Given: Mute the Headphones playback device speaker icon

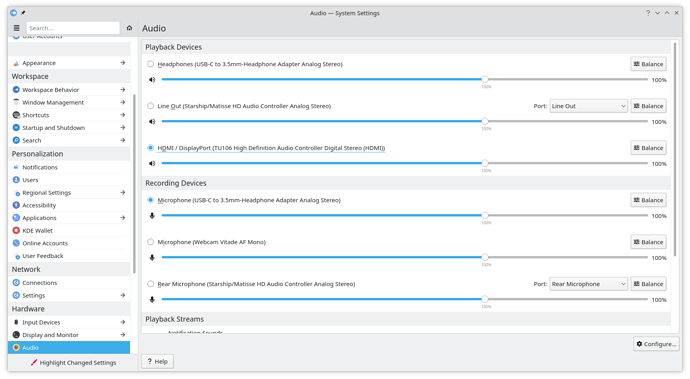Looking at the screenshot, I should pyautogui.click(x=152, y=80).
